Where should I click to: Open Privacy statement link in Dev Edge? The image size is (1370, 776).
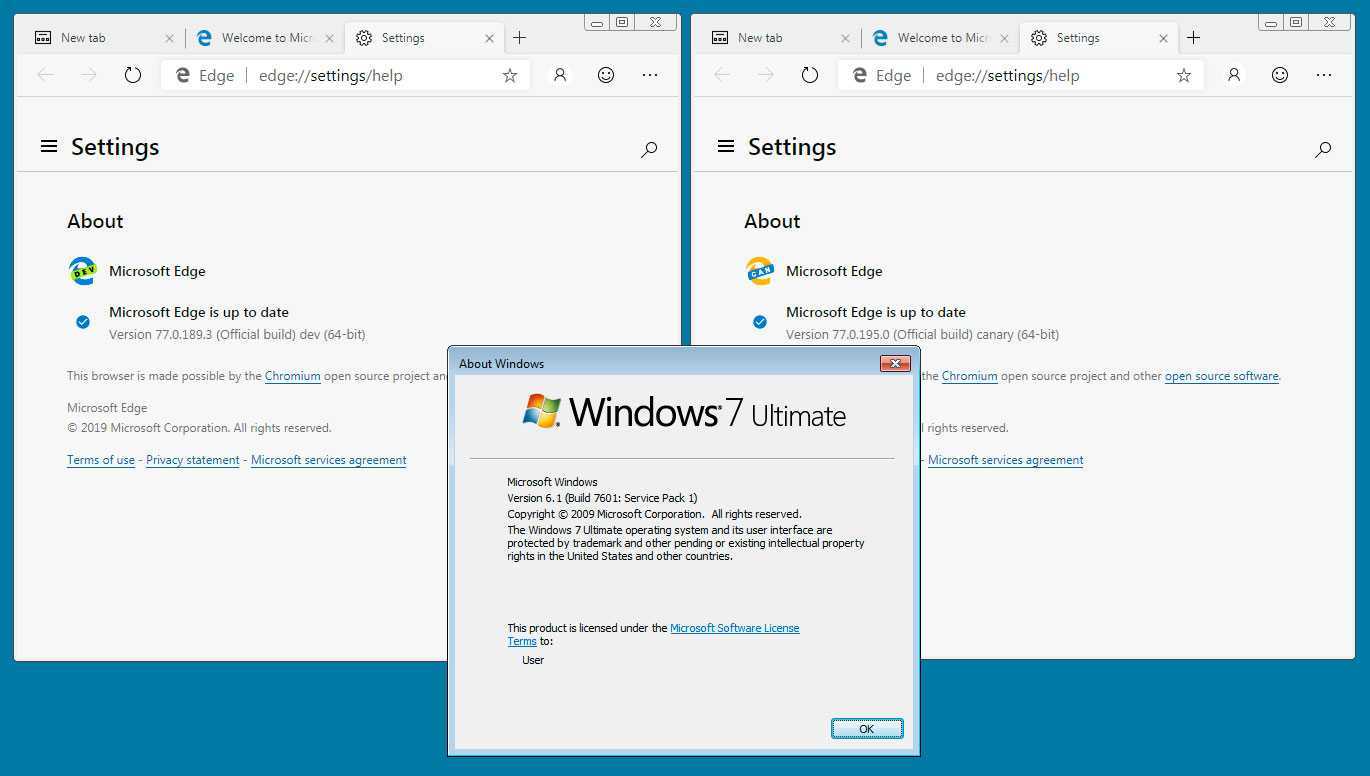pos(193,460)
